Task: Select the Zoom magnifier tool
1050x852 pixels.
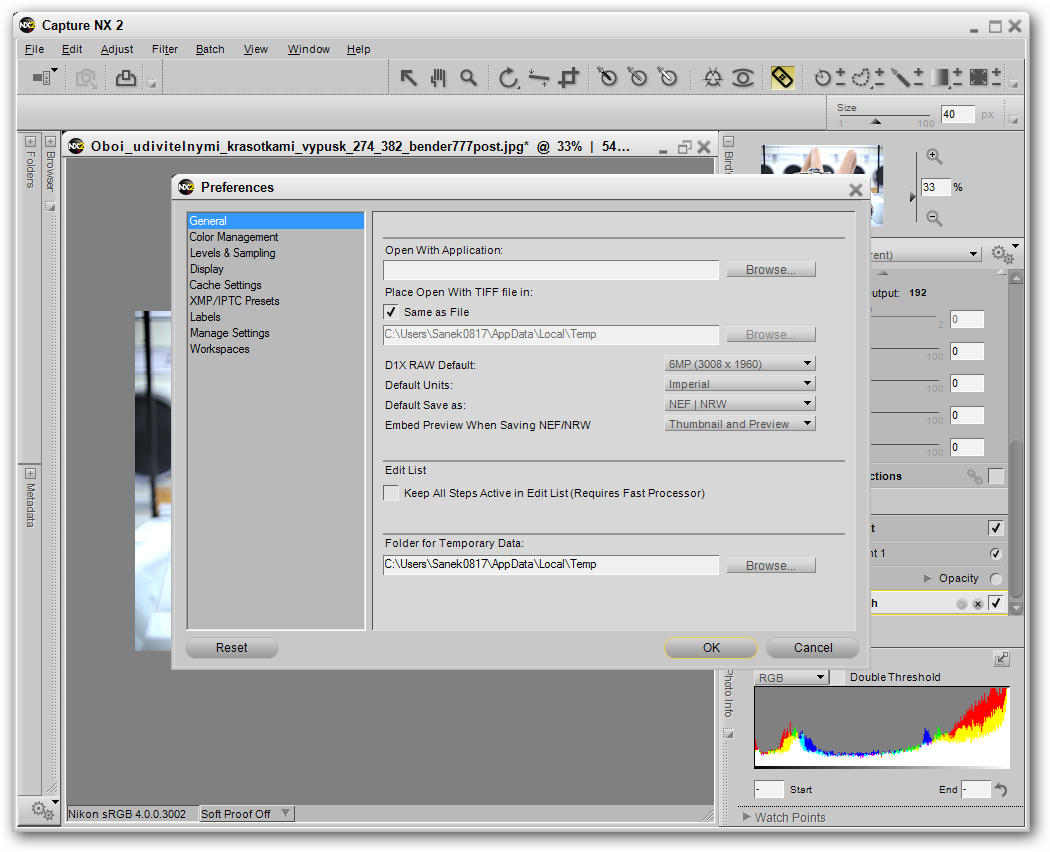Action: 468,78
